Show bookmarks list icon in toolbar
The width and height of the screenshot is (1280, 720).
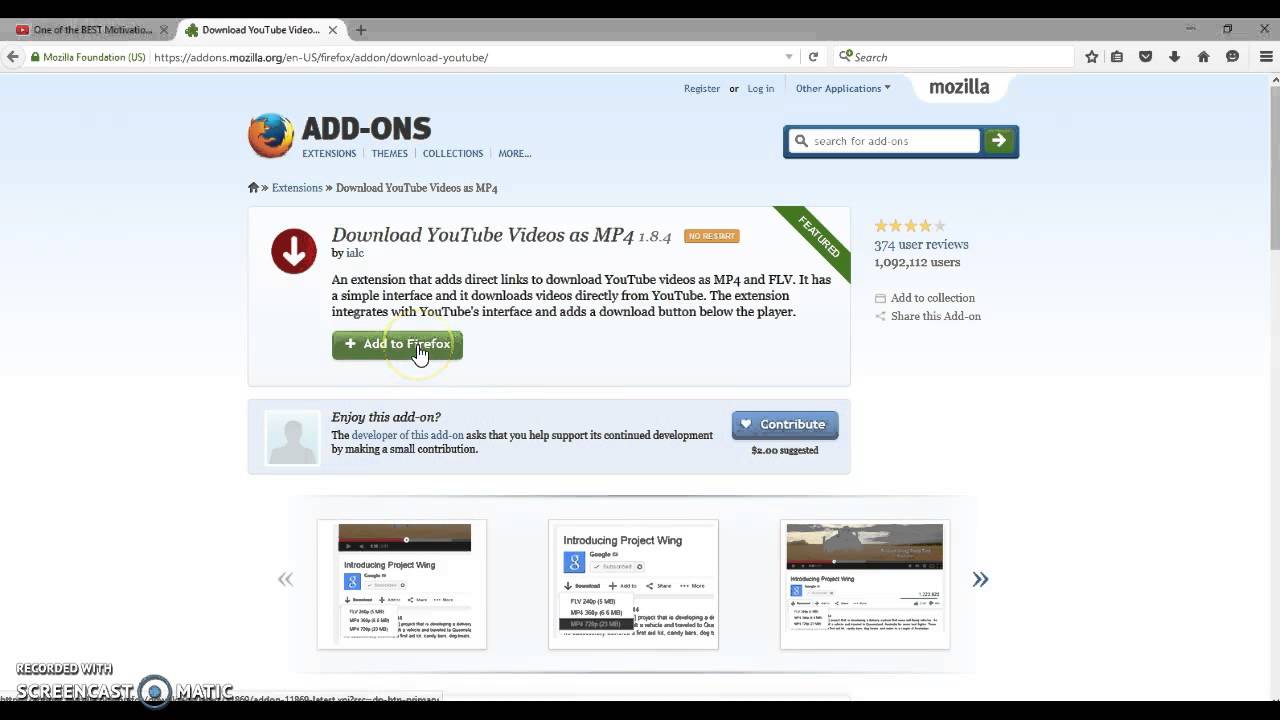tap(1117, 57)
